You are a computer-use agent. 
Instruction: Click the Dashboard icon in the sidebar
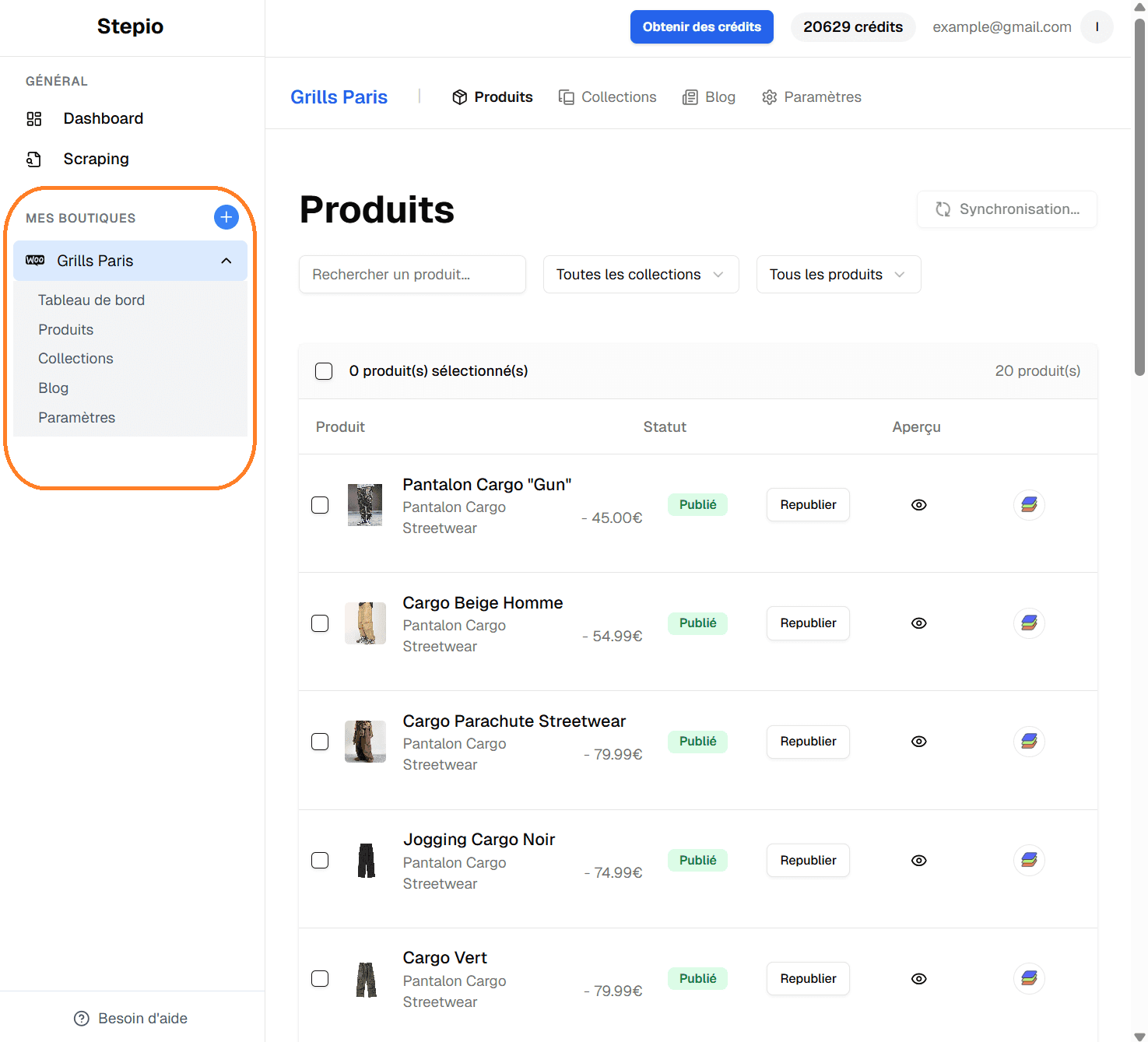pos(33,118)
